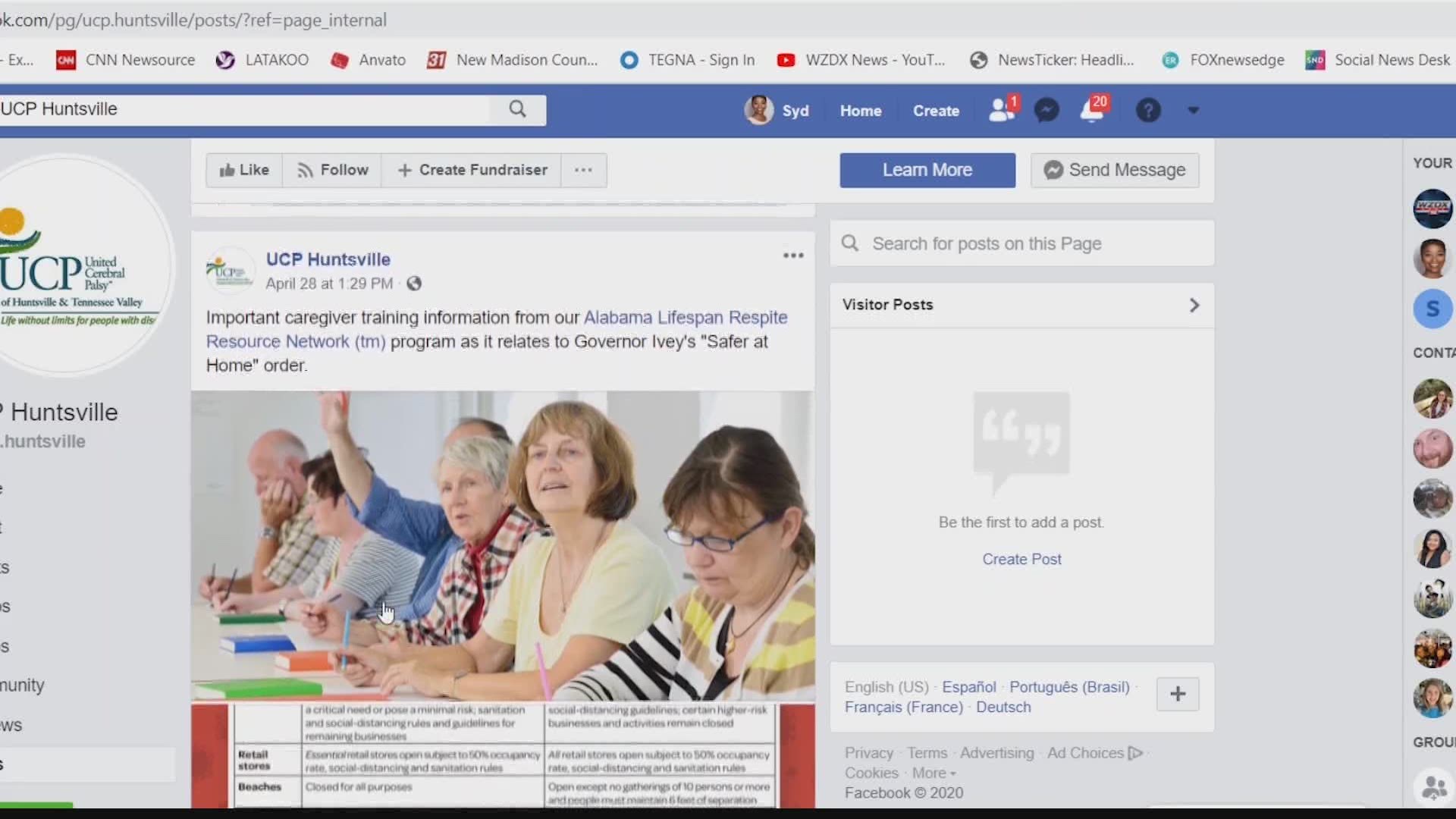Open the notifications bell icon
The width and height of the screenshot is (1456, 819).
pyautogui.click(x=1093, y=110)
